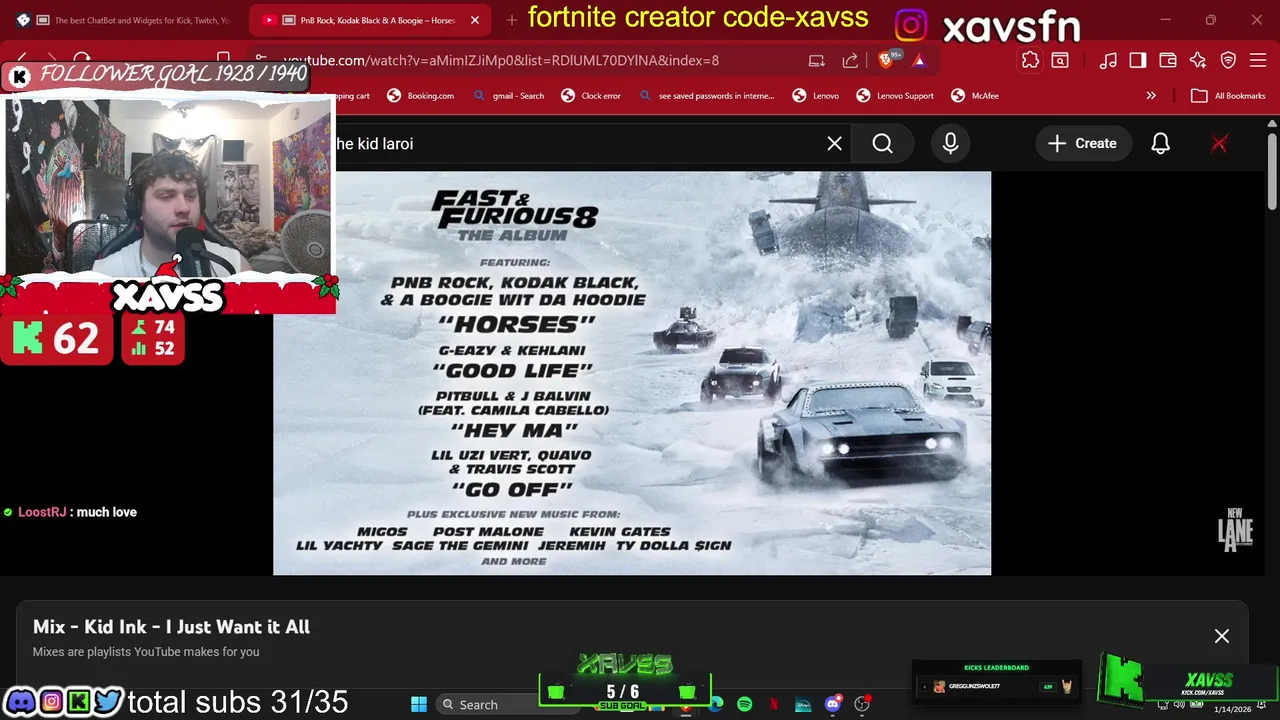The image size is (1280, 720).
Task: Open Netflix from the taskbar
Action: [773, 704]
